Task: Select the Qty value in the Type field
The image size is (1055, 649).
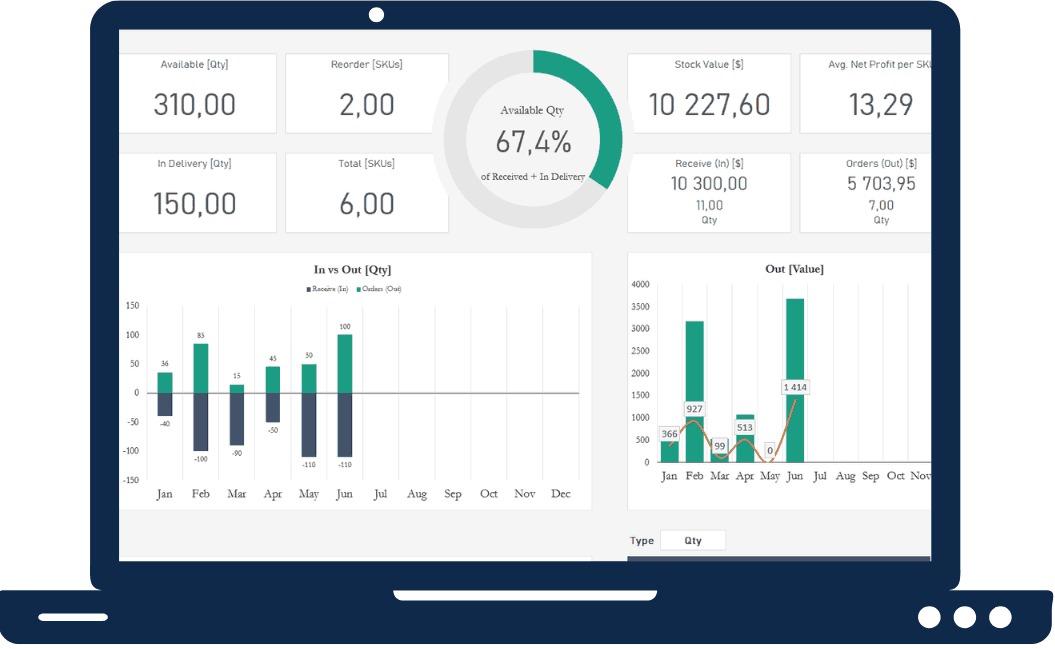Action: coord(693,541)
